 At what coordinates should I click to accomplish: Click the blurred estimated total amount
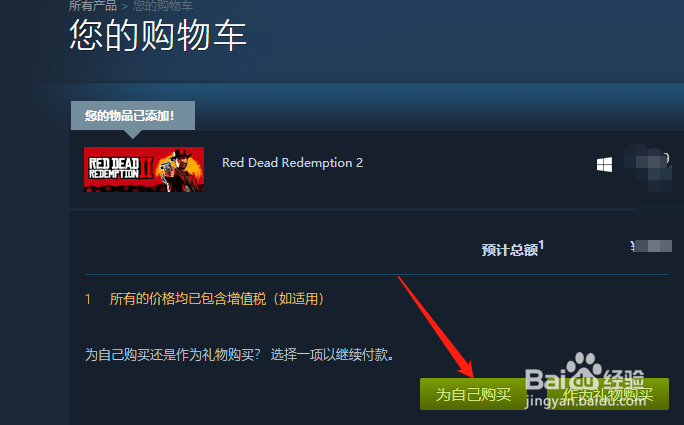pyautogui.click(x=651, y=246)
